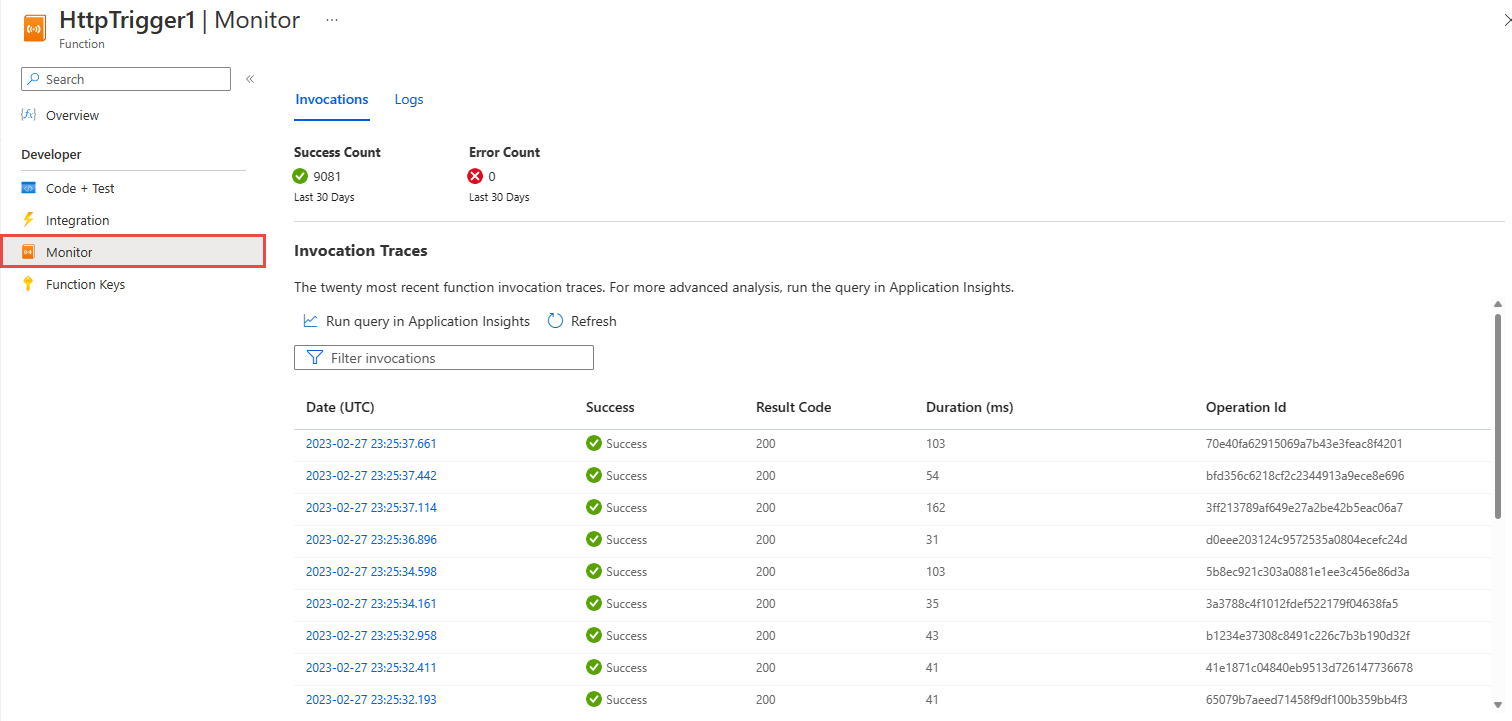Viewport: 1512px width, 721px height.
Task: Click the search magnifier in the sidebar
Action: coord(33,79)
